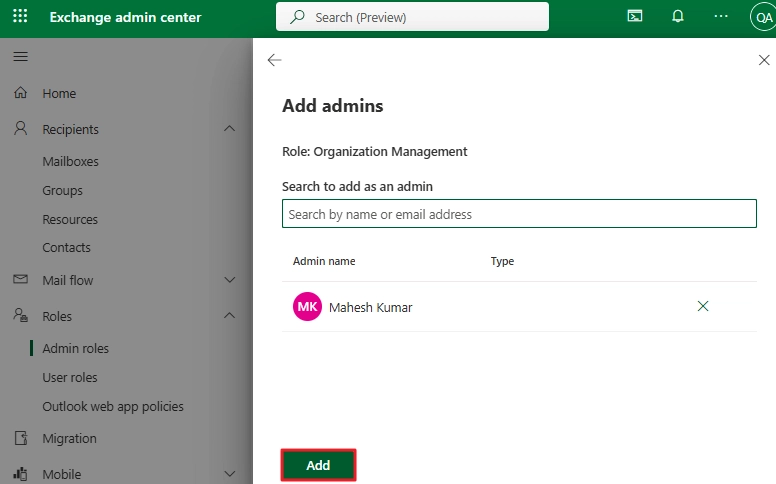
Task: Click the Type column header
Action: coord(502,261)
